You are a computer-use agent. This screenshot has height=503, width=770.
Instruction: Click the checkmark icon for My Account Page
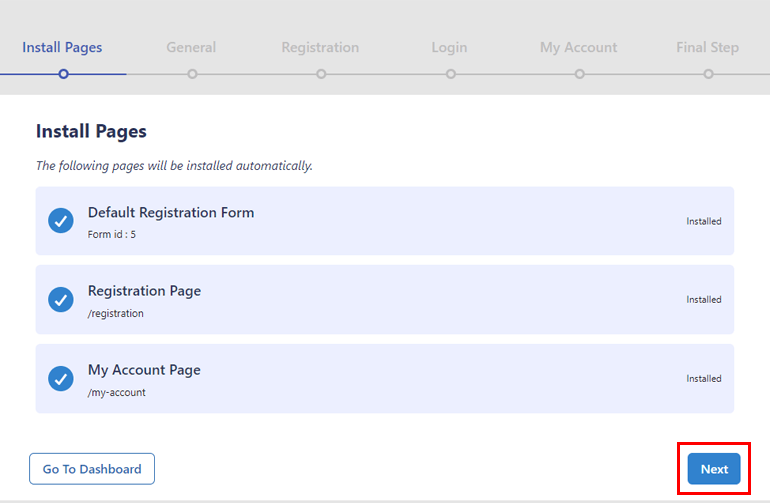click(61, 379)
